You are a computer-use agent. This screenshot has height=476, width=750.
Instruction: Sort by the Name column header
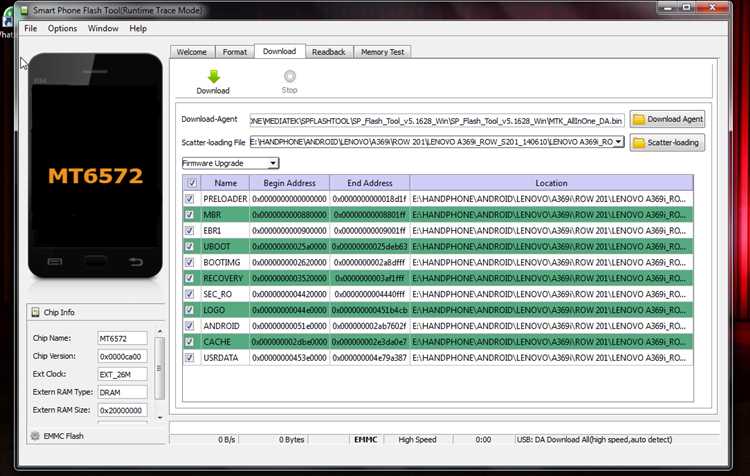point(225,183)
